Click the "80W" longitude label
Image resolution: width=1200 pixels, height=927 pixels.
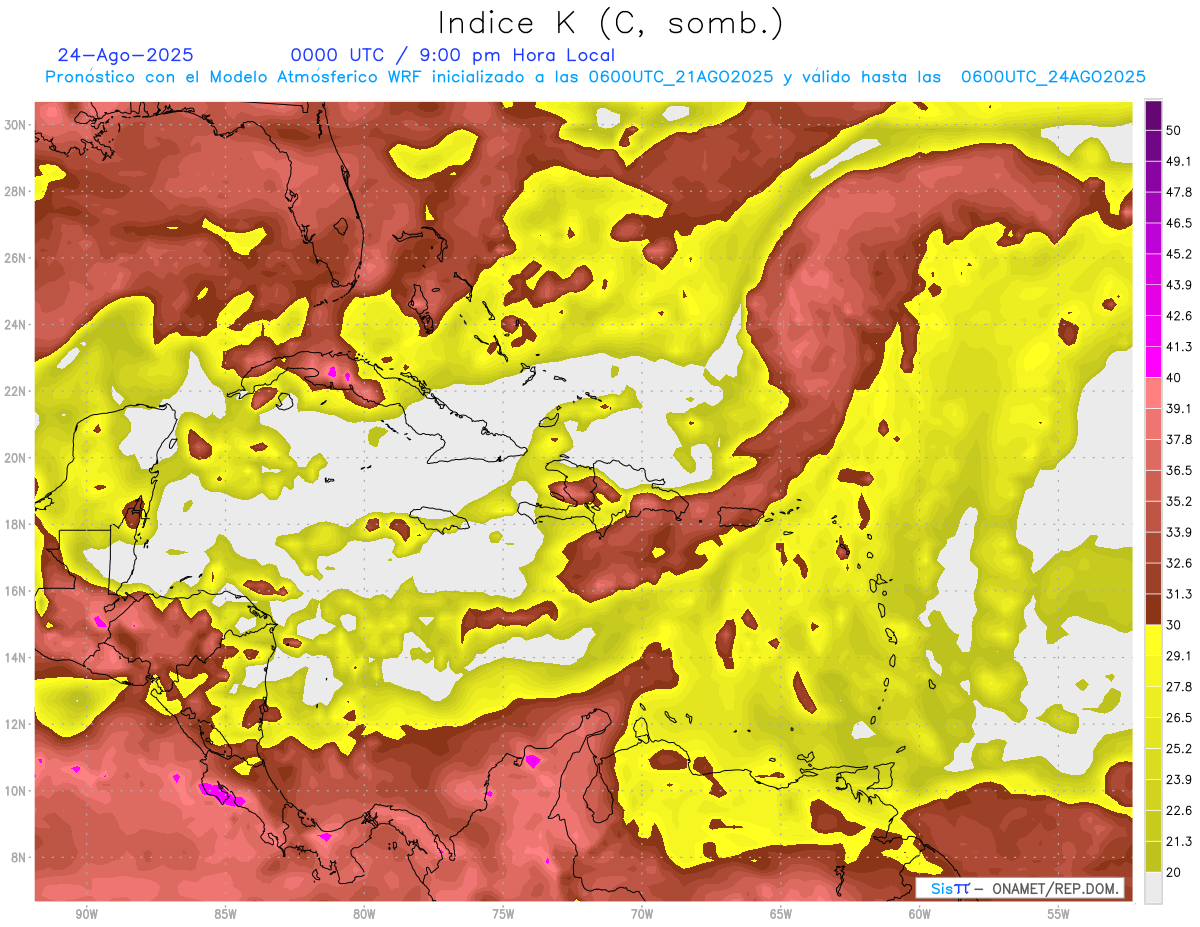point(364,915)
